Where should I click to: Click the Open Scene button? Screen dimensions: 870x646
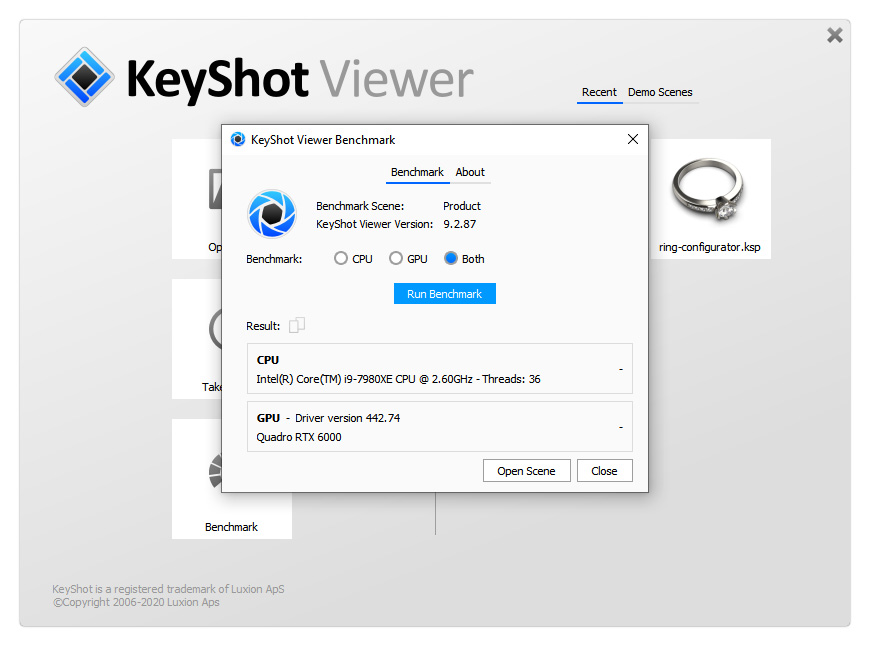pyautogui.click(x=527, y=471)
